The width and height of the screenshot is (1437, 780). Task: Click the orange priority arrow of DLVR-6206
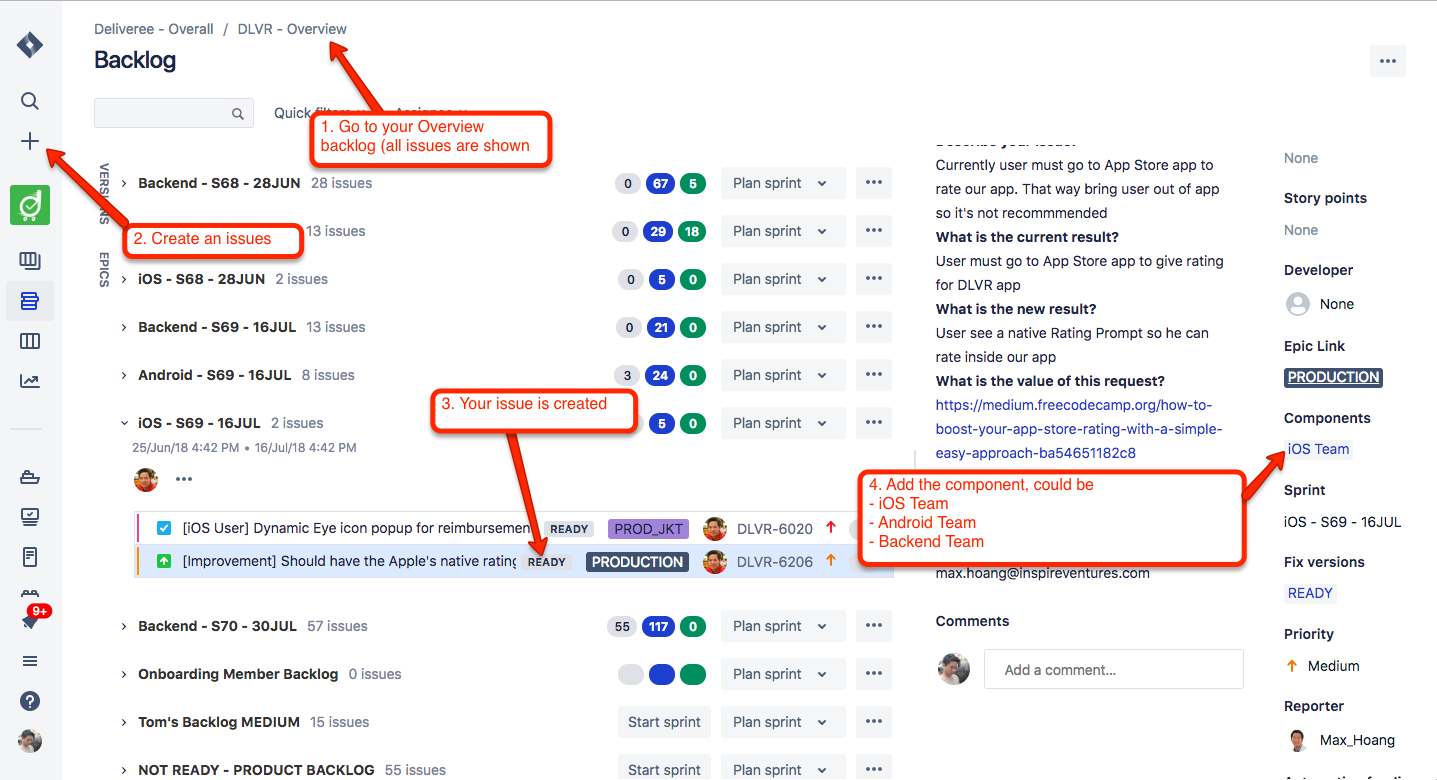pyautogui.click(x=830, y=561)
